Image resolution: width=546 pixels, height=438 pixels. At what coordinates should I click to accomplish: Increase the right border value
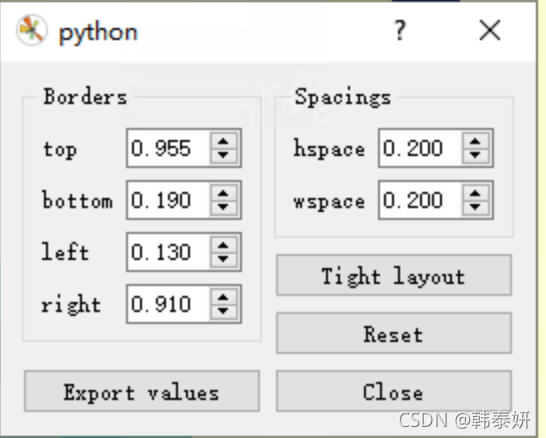pos(223,297)
